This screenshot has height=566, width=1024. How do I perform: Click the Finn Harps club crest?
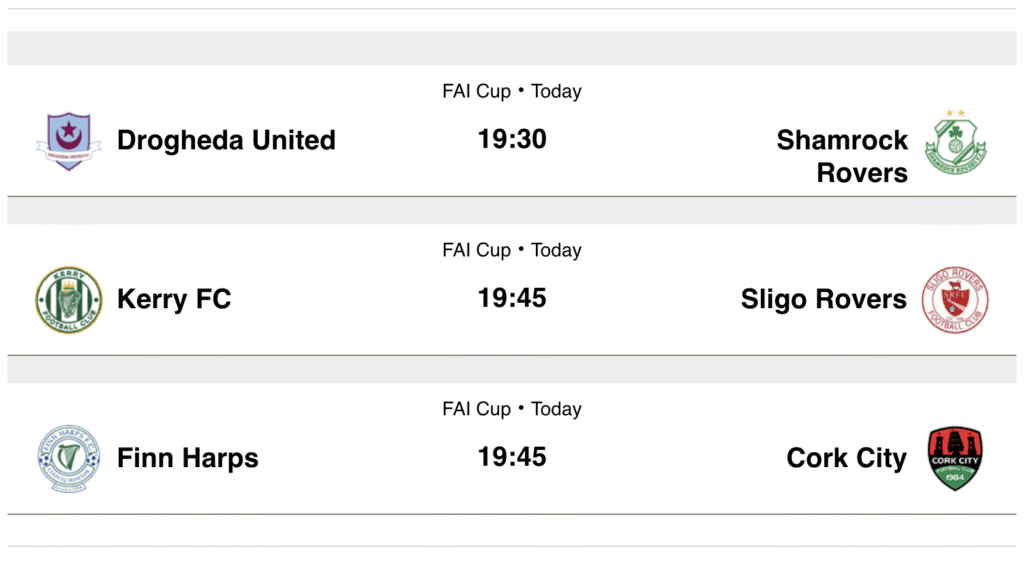68,458
